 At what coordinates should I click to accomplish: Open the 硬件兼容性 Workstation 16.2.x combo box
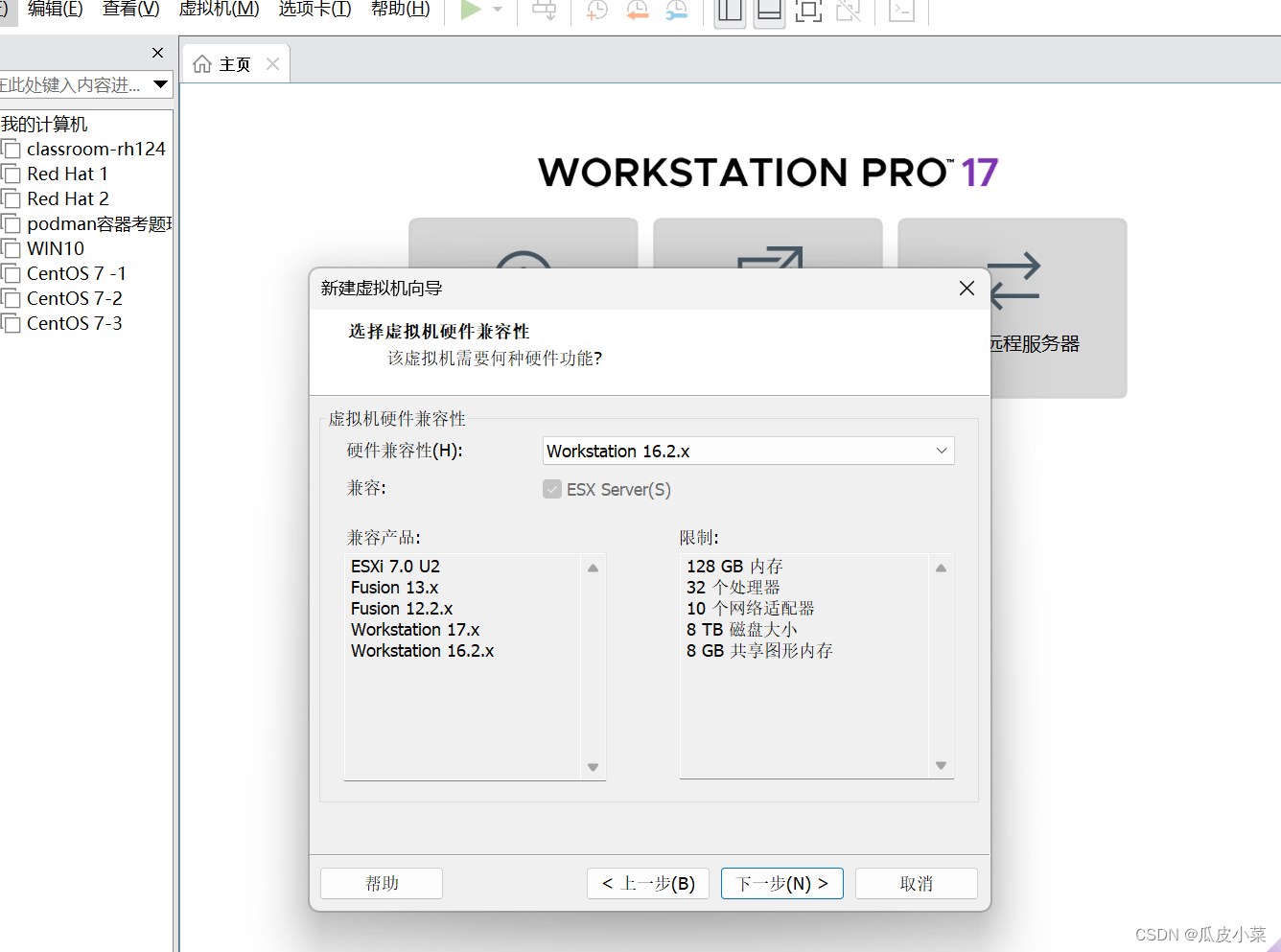[x=749, y=451]
